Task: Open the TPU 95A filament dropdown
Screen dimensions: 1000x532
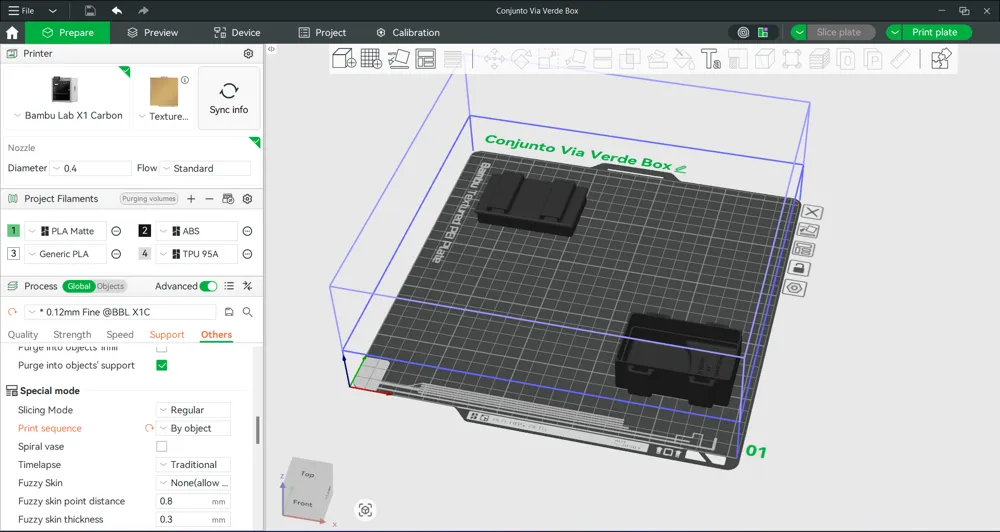Action: [x=196, y=254]
